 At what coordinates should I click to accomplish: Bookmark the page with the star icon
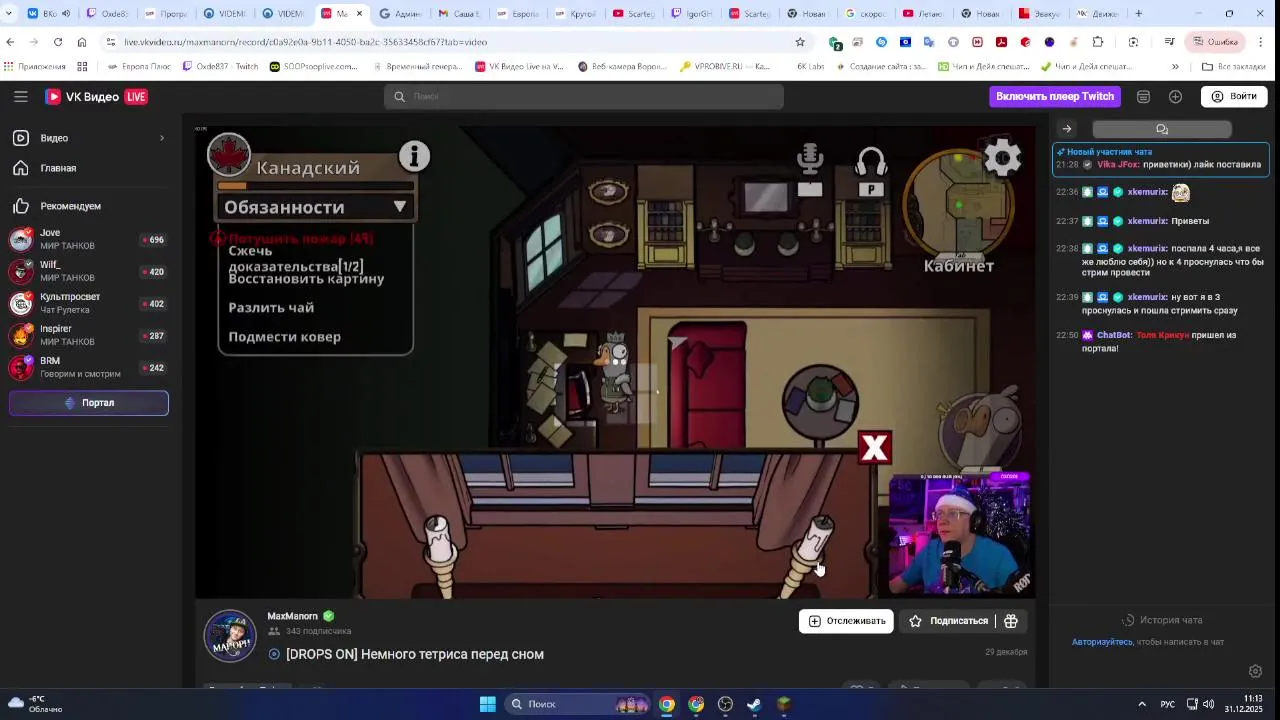(x=800, y=42)
